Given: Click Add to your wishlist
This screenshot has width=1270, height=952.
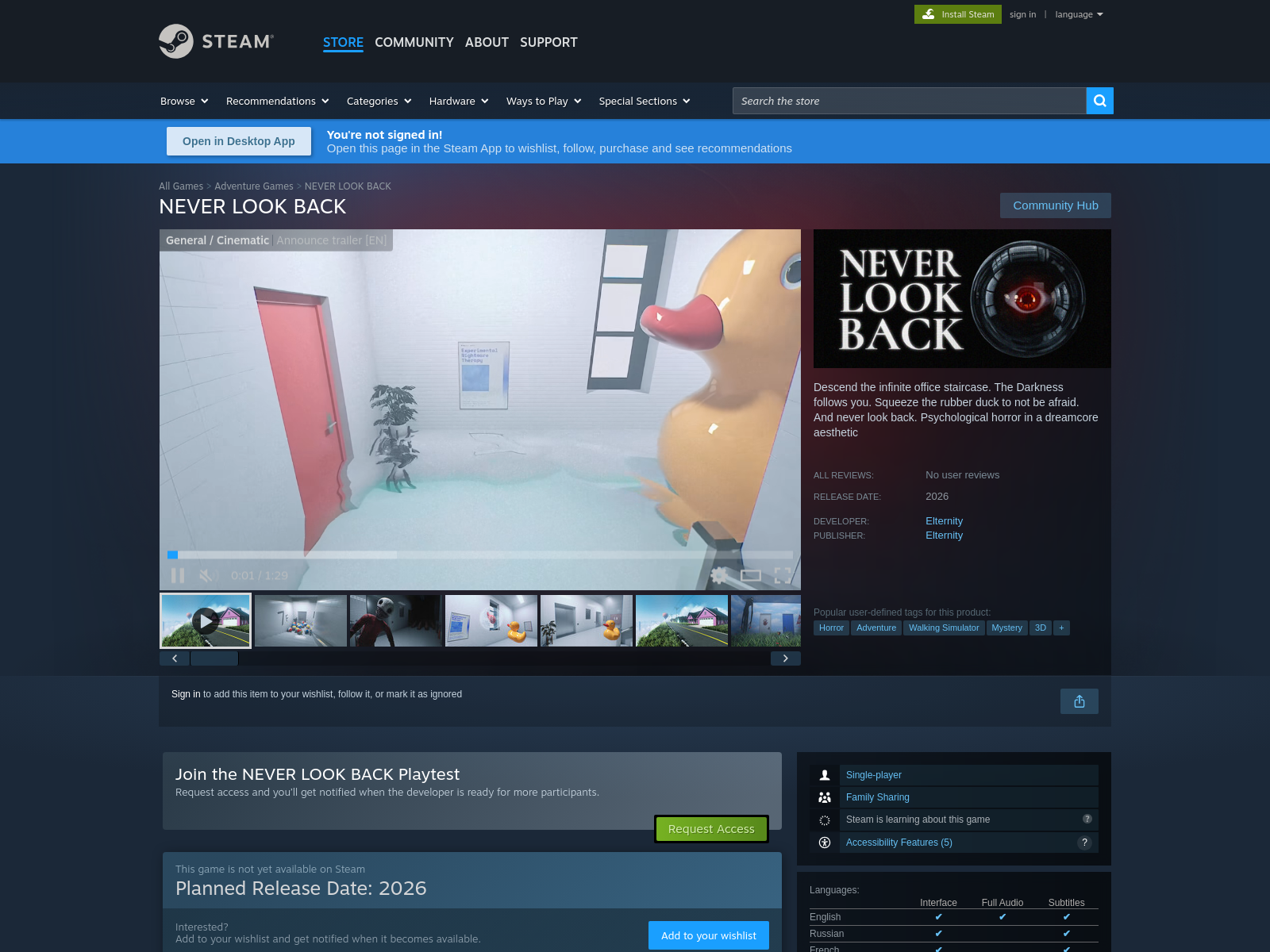Looking at the screenshot, I should pyautogui.click(x=709, y=935).
